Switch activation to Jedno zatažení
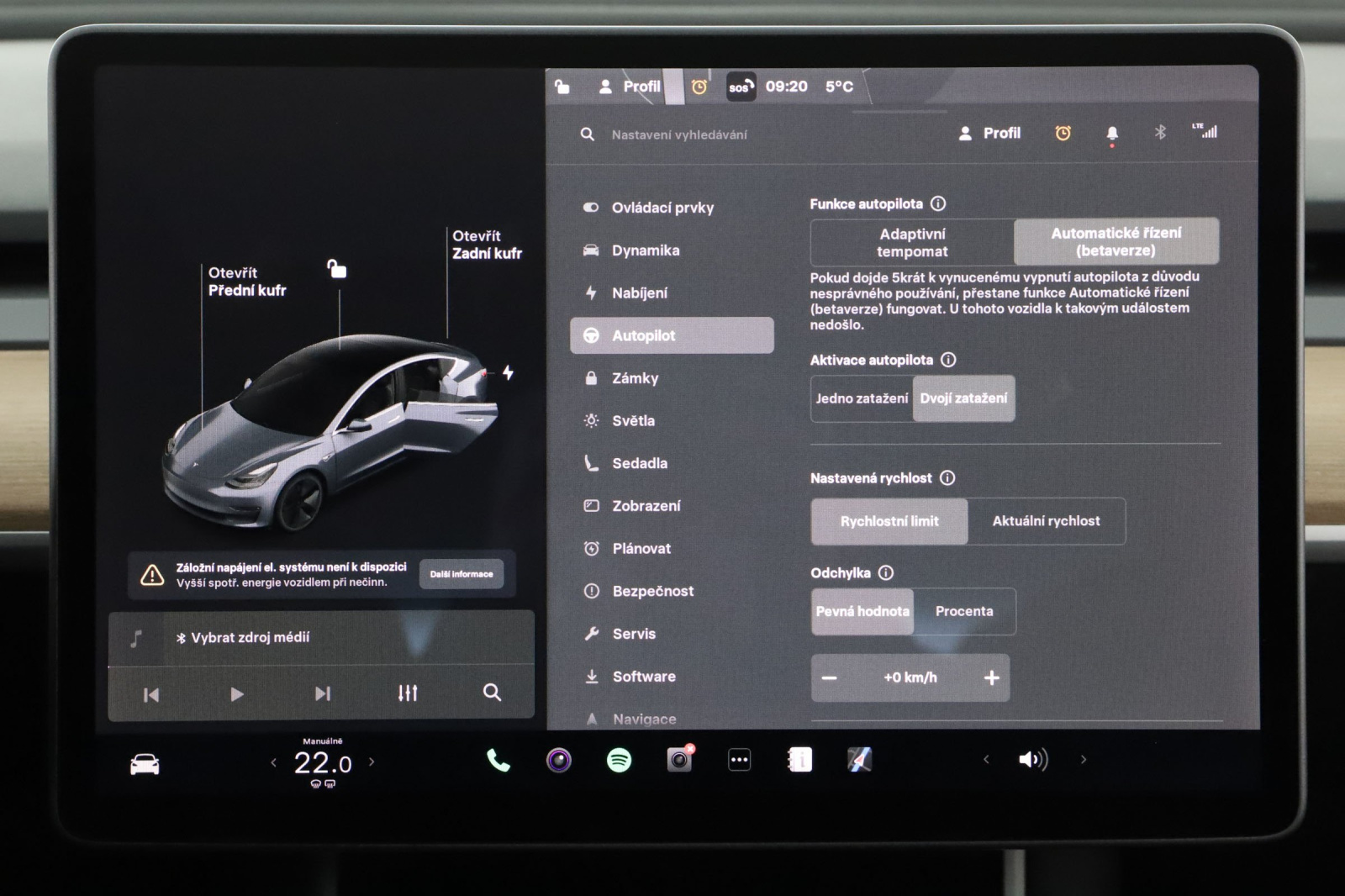 click(862, 398)
